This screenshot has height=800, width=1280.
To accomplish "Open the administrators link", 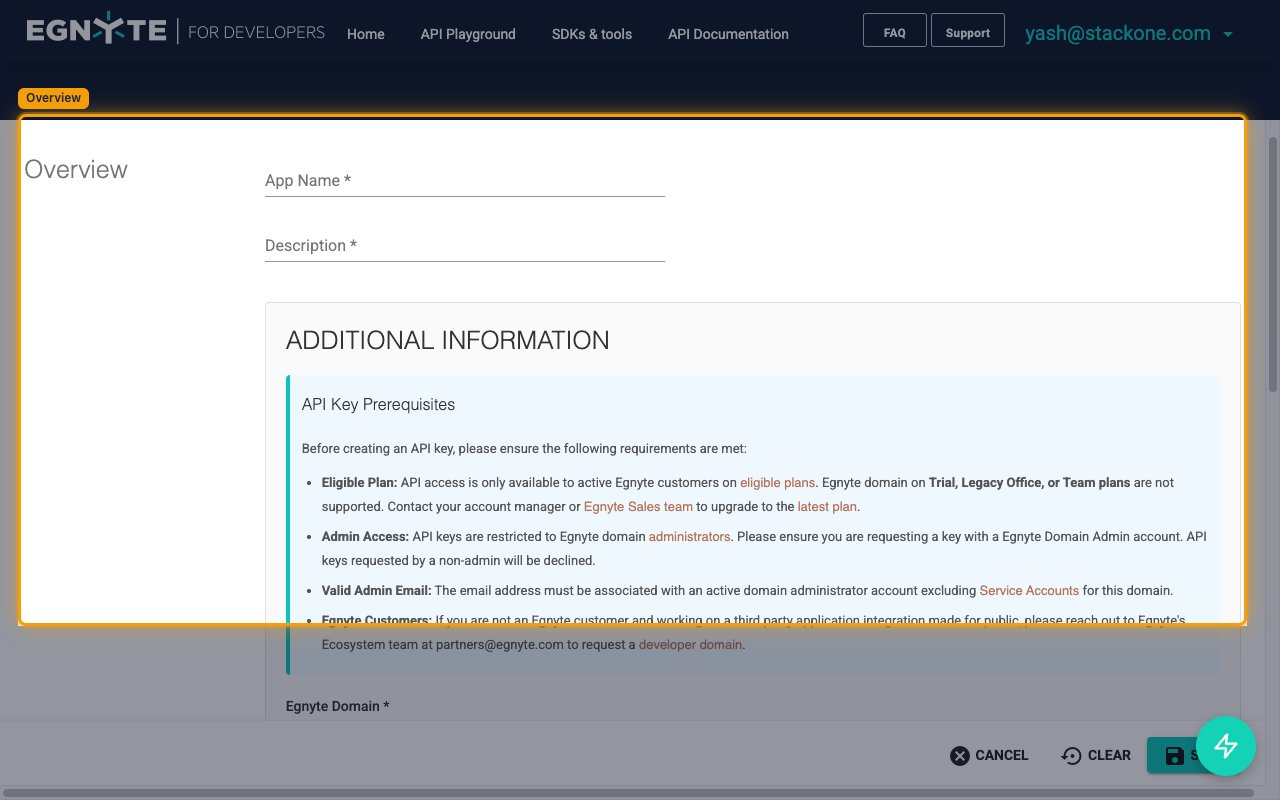I will pos(689,536).
